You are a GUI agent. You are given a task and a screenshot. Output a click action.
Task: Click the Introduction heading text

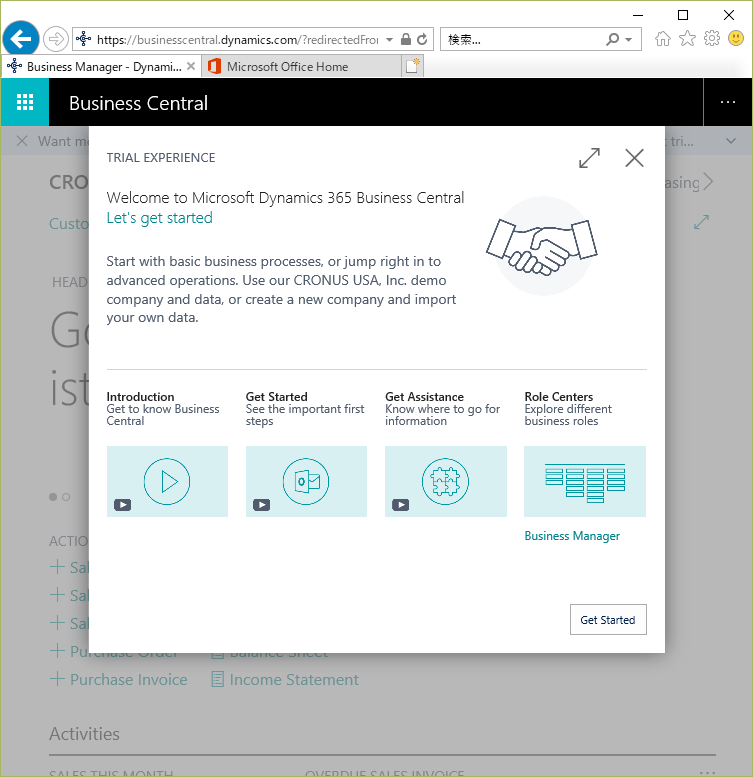140,397
